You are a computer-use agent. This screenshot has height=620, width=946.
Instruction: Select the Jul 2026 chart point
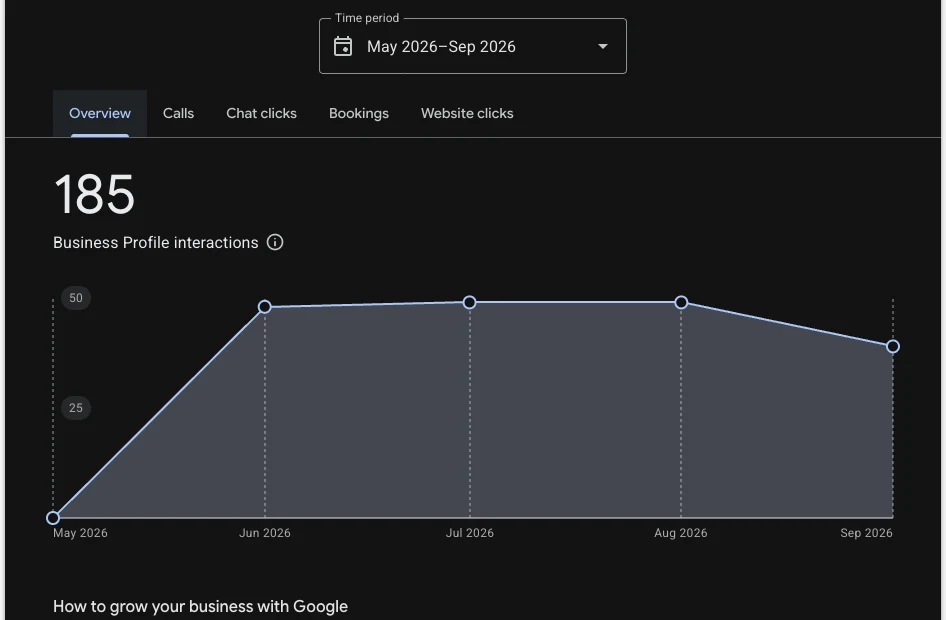coord(469,302)
